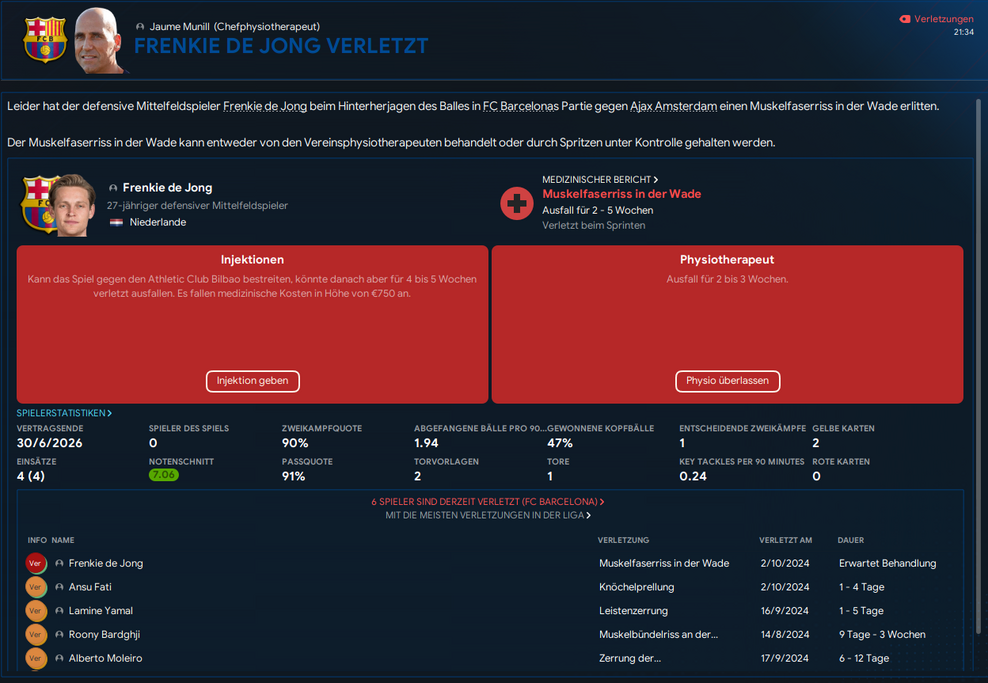Click Roony Bardghji's injury status badge

point(36,635)
